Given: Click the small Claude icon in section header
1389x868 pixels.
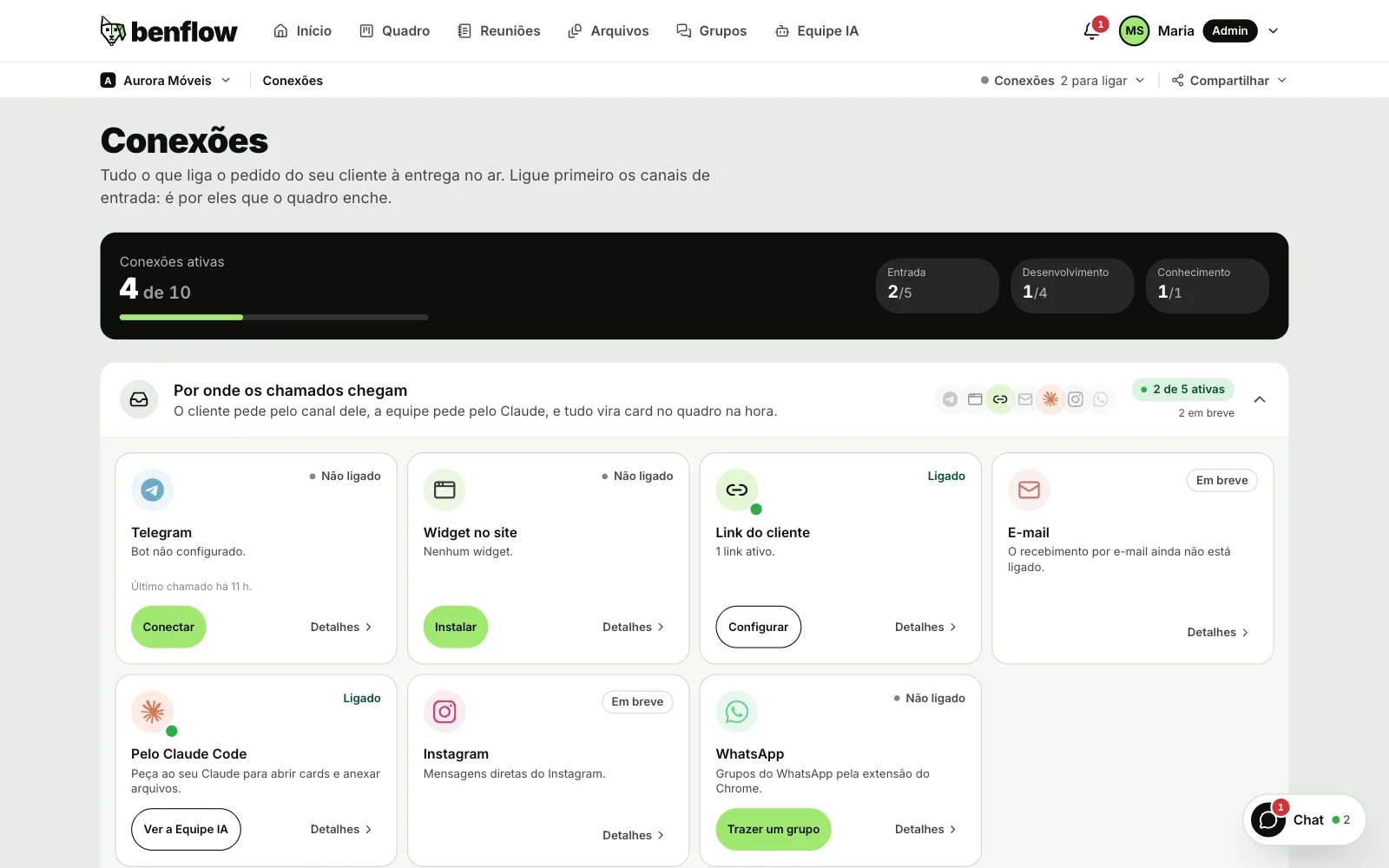Looking at the screenshot, I should click(1050, 399).
